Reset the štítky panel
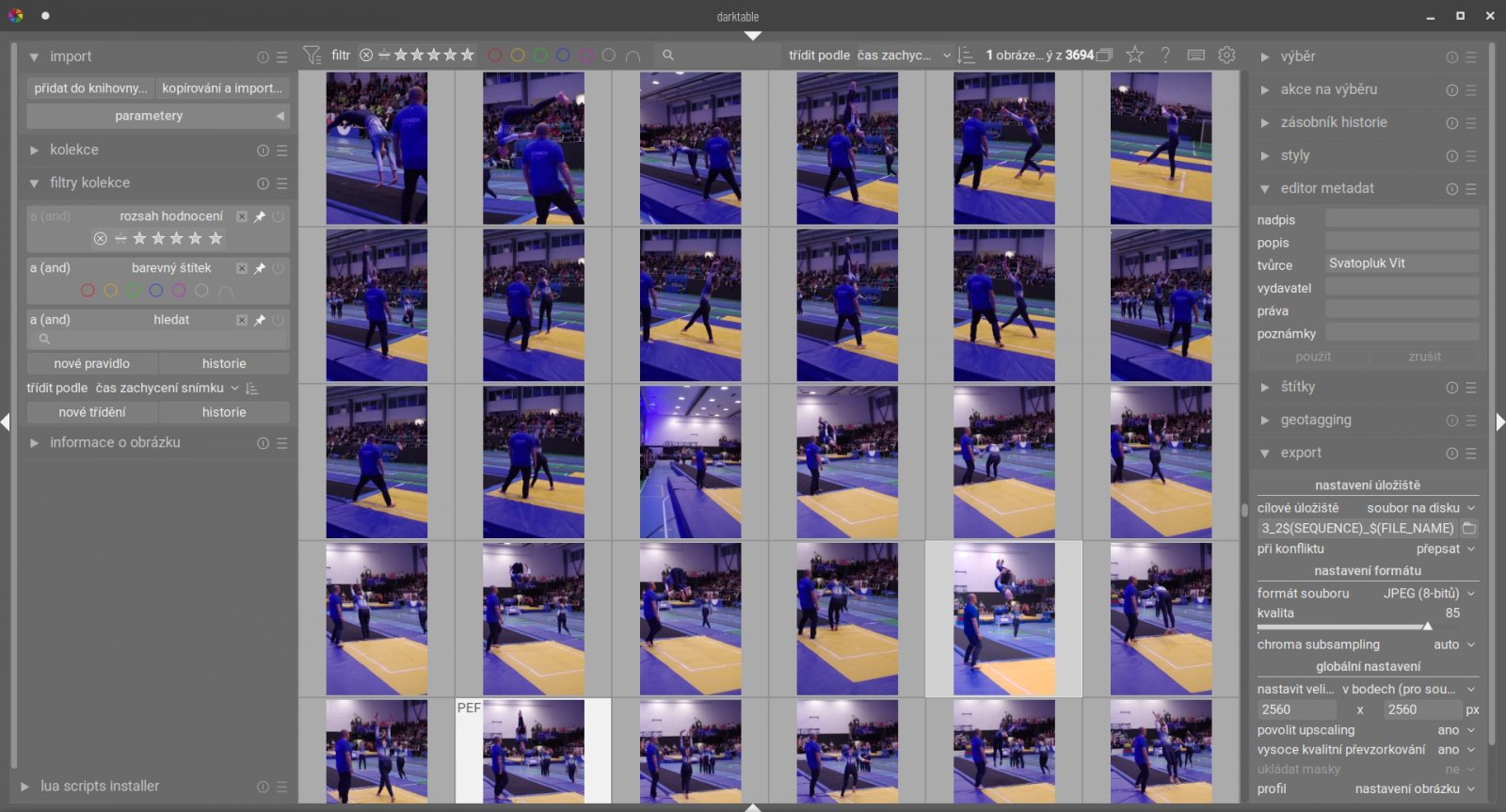This screenshot has width=1506, height=812. click(1452, 388)
